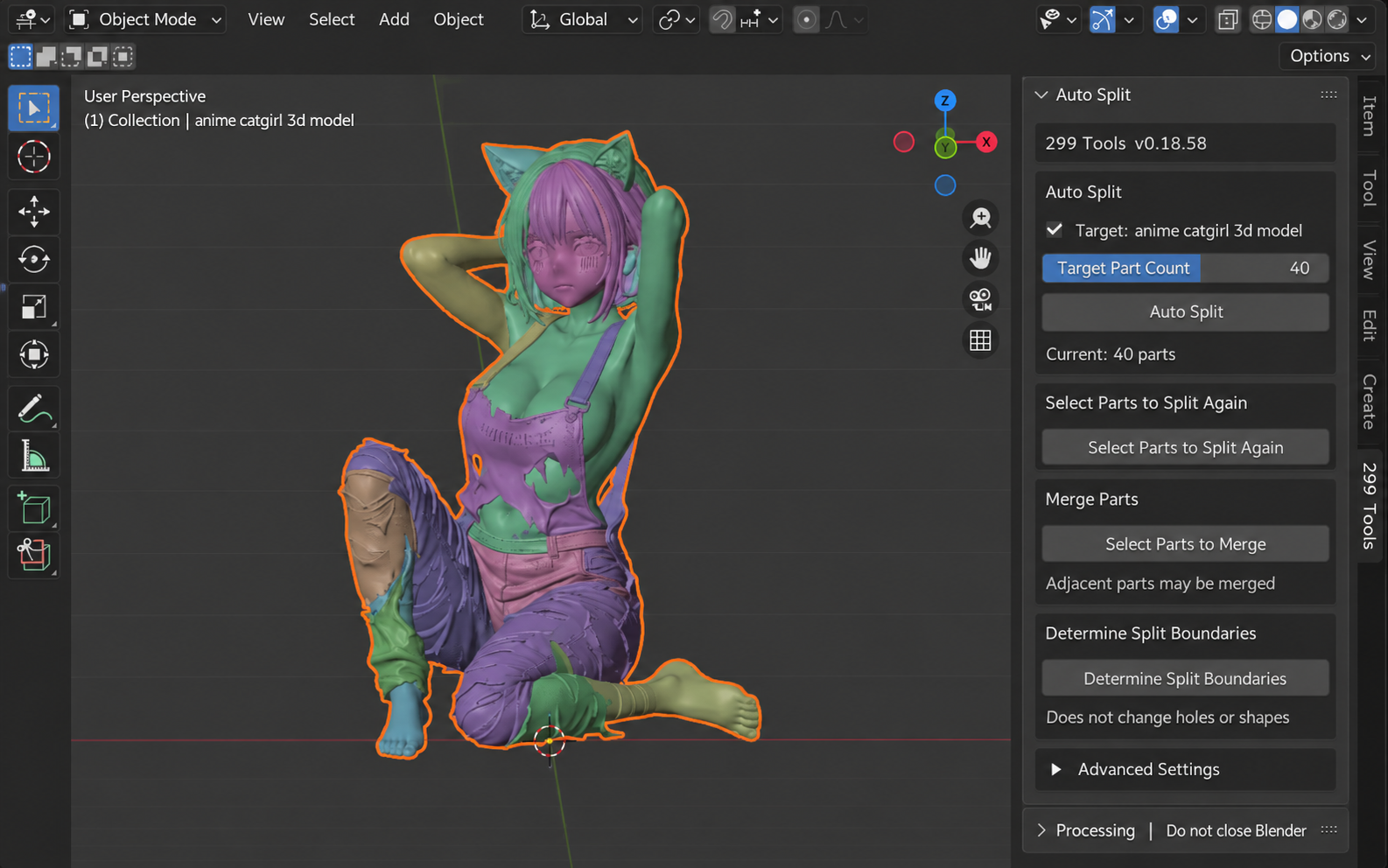
Task: Toggle show gizmo button
Action: point(1103,19)
